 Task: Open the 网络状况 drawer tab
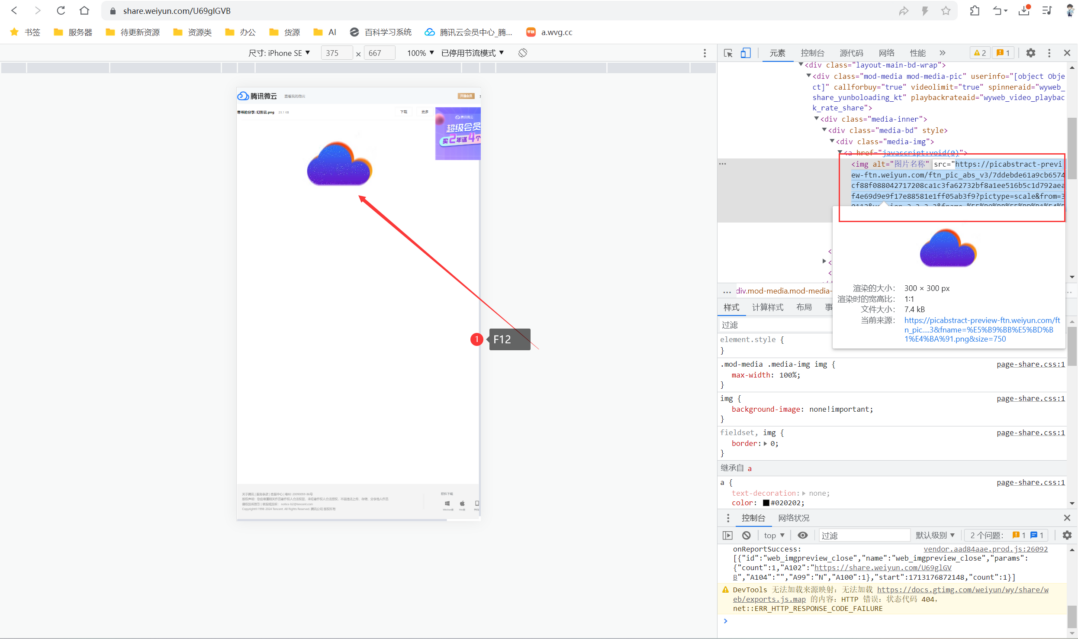pos(793,518)
